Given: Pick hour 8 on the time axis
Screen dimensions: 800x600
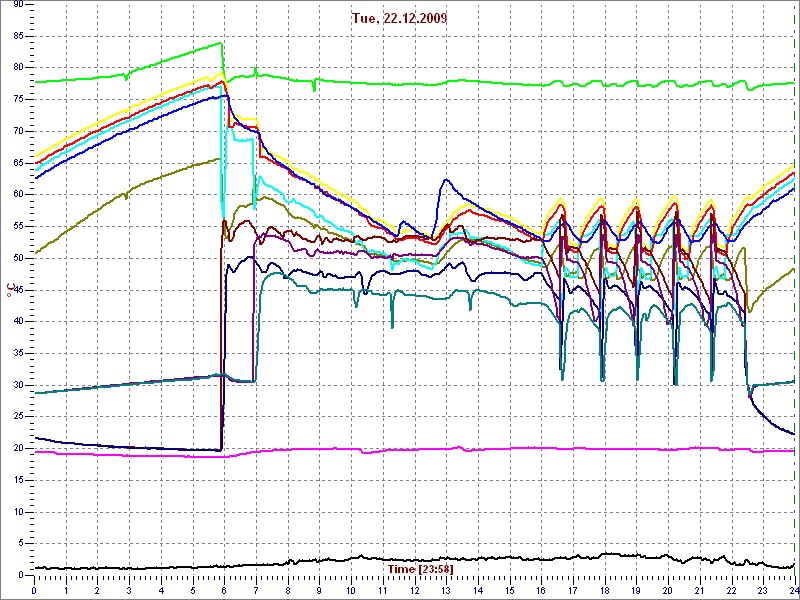Looking at the screenshot, I should [288, 590].
